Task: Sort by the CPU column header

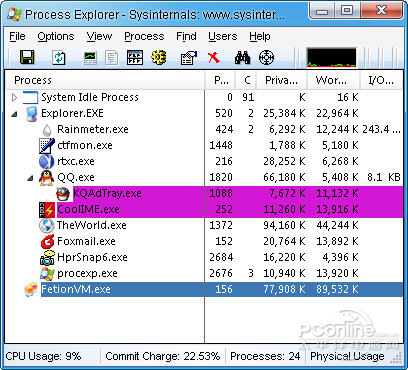Action: [x=246, y=80]
